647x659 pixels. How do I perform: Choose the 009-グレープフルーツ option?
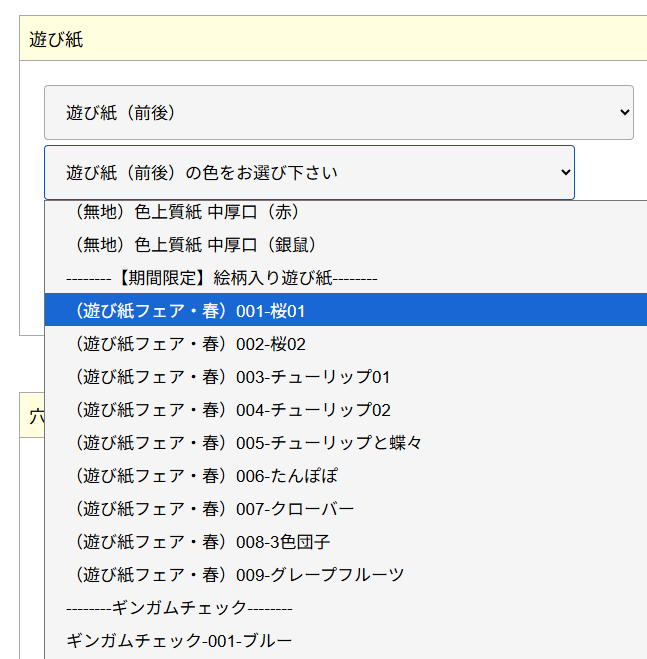click(240, 575)
